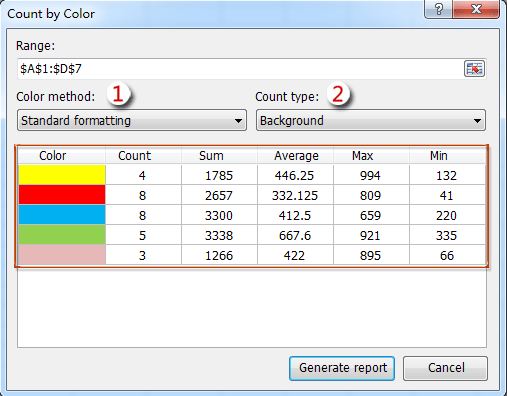Click min value 132
Screen dimensions: 507x396
[x=447, y=176]
